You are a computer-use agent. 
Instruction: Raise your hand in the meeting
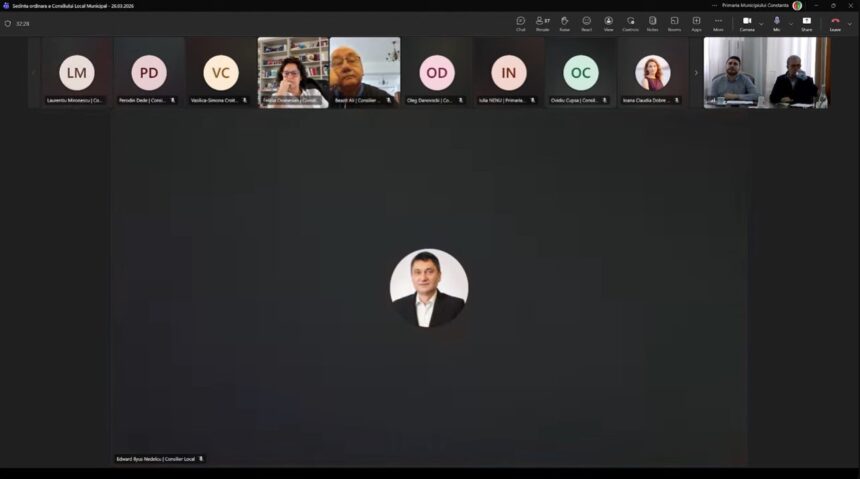click(x=564, y=23)
